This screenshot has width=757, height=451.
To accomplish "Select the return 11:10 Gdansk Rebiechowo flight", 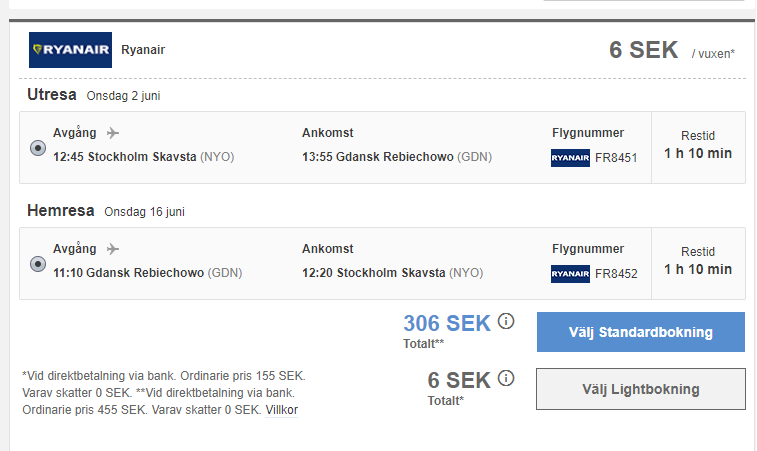I will coord(38,264).
